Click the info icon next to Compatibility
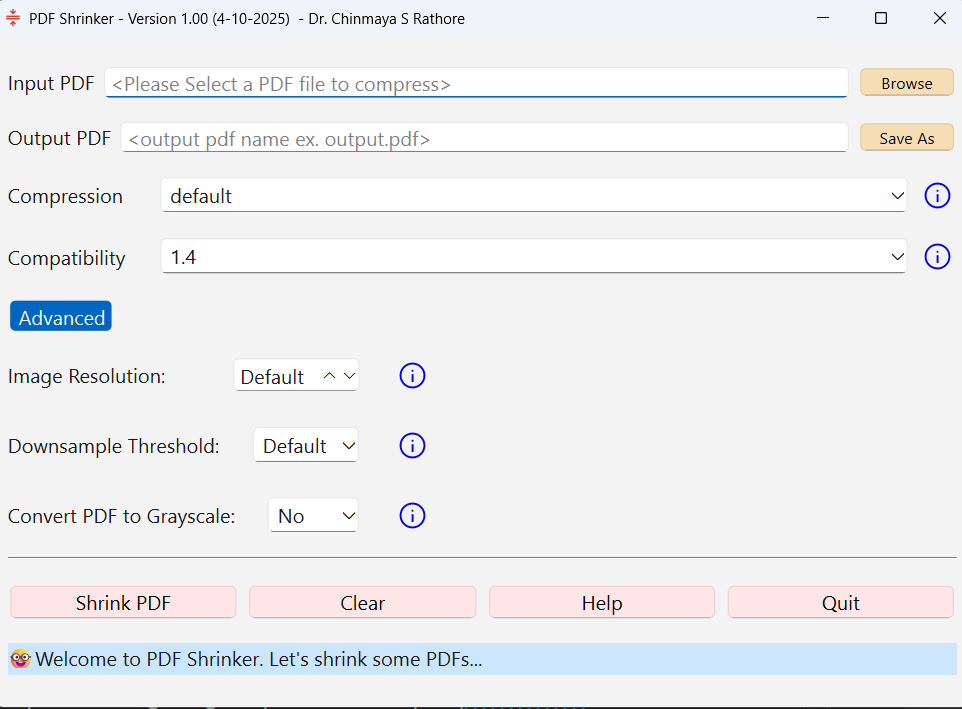Screen dimensions: 962x709 [936, 257]
